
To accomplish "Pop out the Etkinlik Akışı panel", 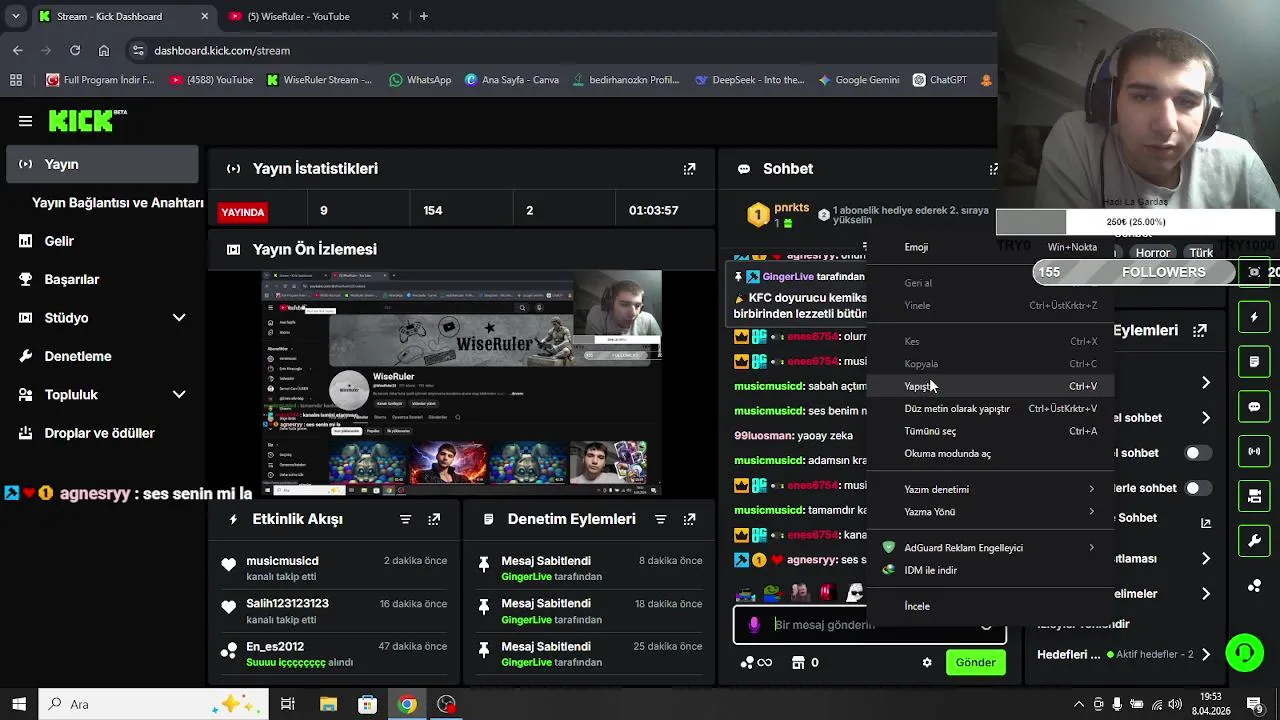I will (x=434, y=519).
